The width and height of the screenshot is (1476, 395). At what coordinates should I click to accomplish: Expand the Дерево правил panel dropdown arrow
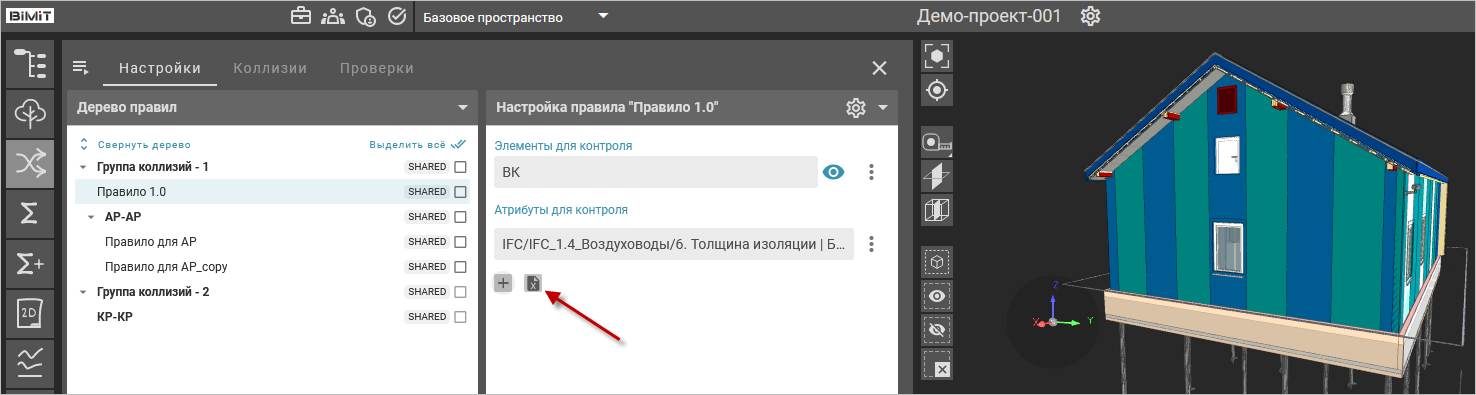[x=462, y=107]
